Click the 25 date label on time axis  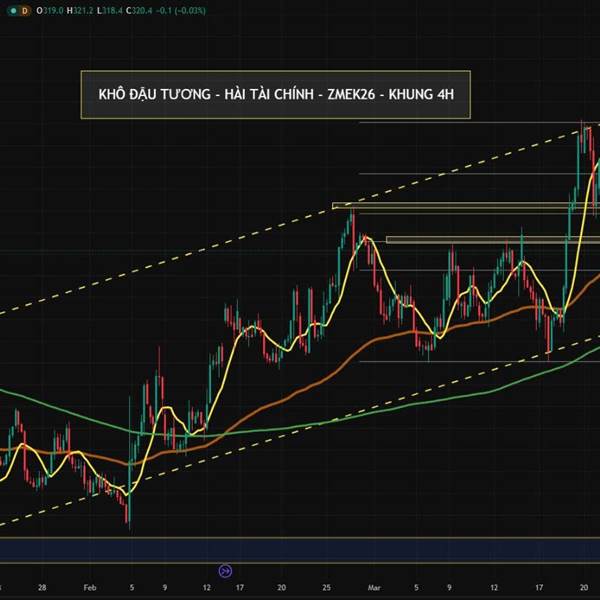point(326,587)
